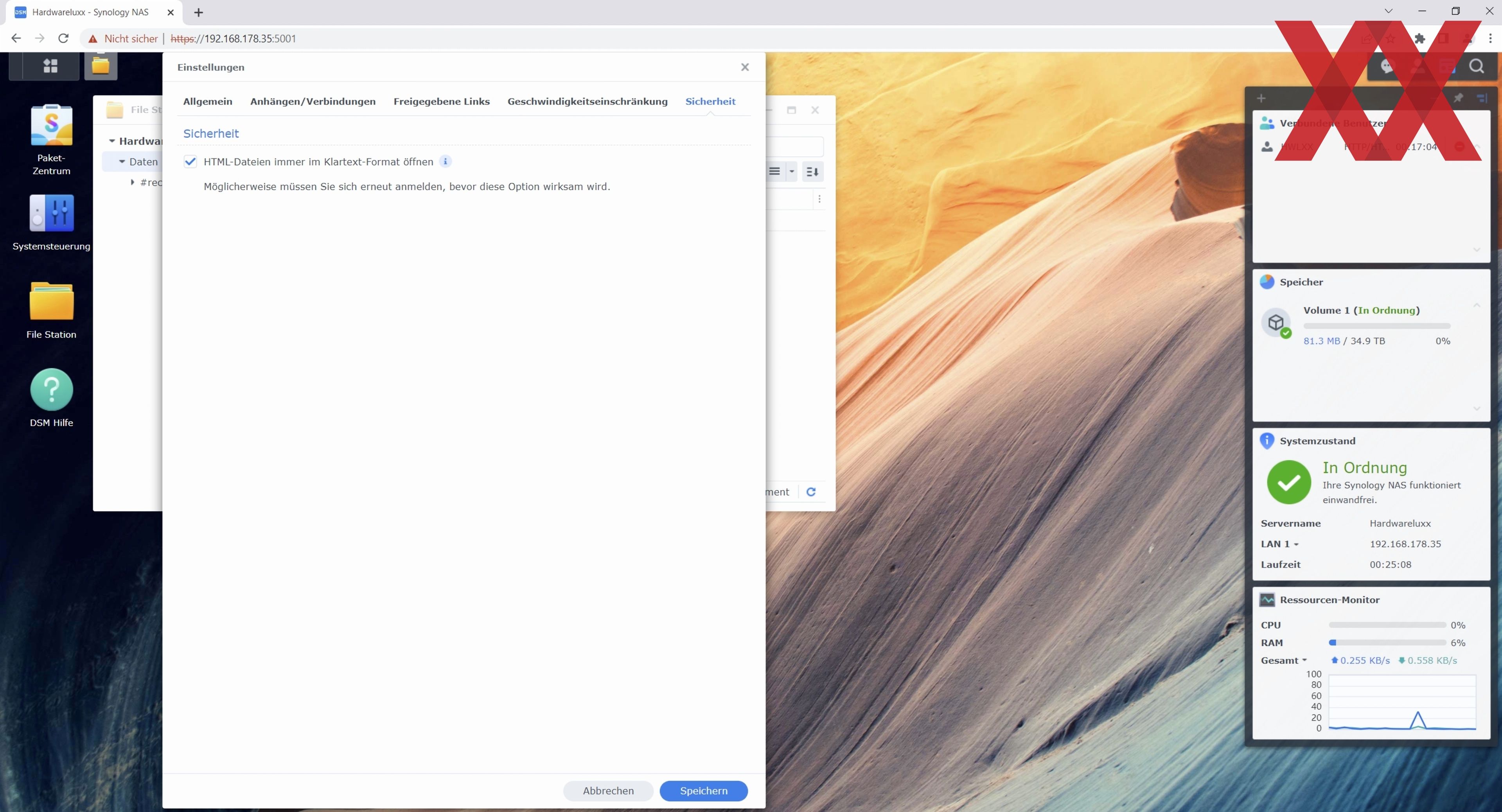Select list view icon in File Station

pos(774,171)
